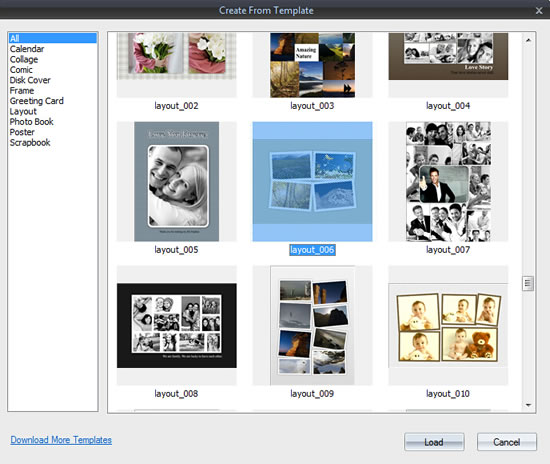
Task: Choose the layout_005 couple portrait thumbnail
Action: (176, 182)
